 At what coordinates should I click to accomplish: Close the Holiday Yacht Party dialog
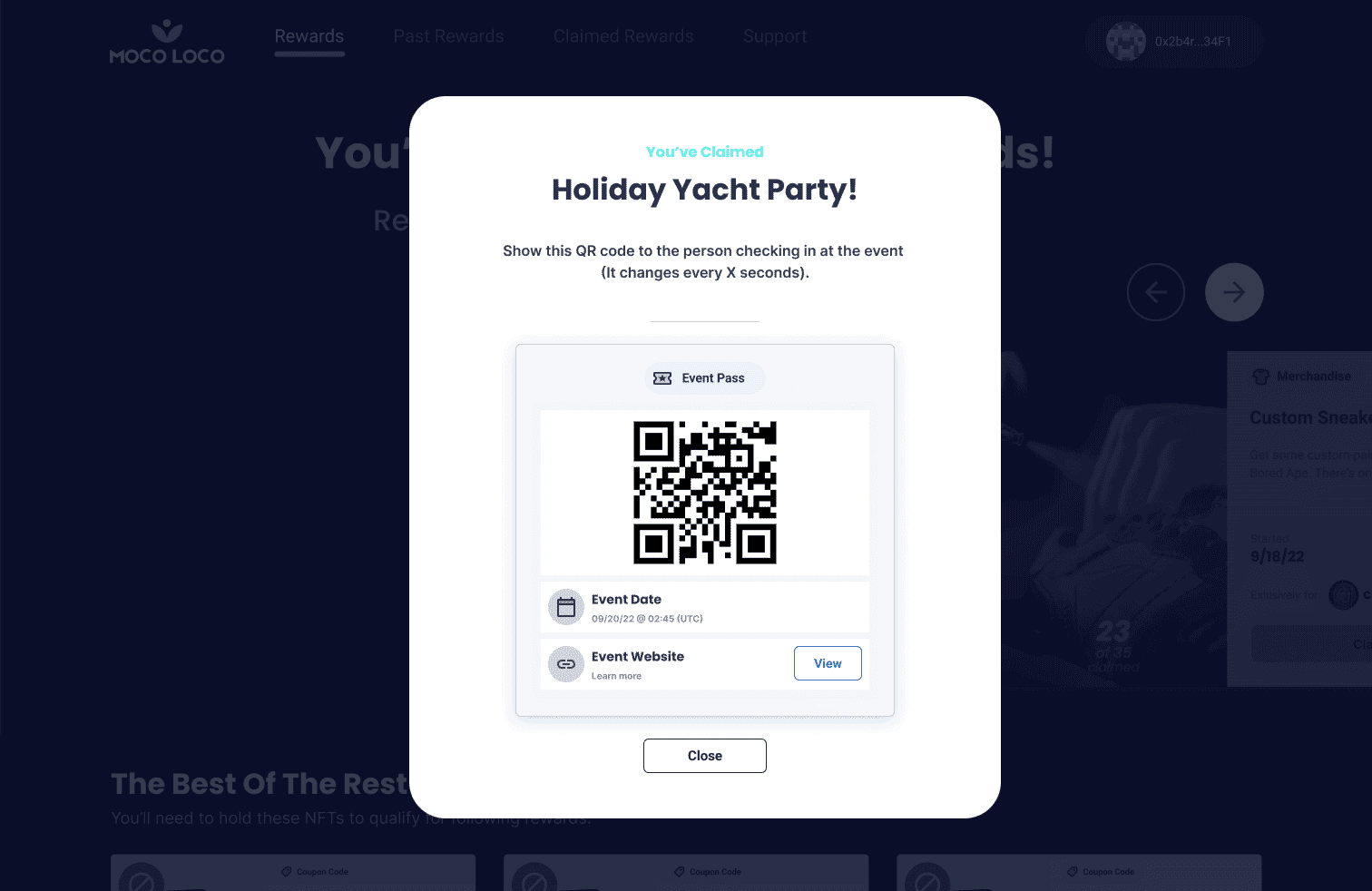(x=705, y=756)
